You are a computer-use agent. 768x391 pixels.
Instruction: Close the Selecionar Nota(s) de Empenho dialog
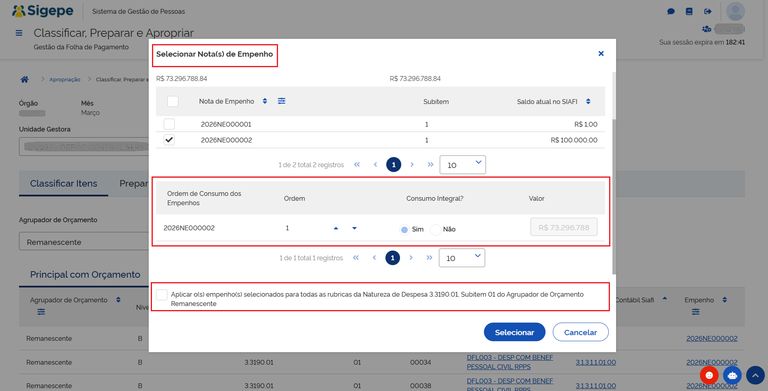[601, 53]
